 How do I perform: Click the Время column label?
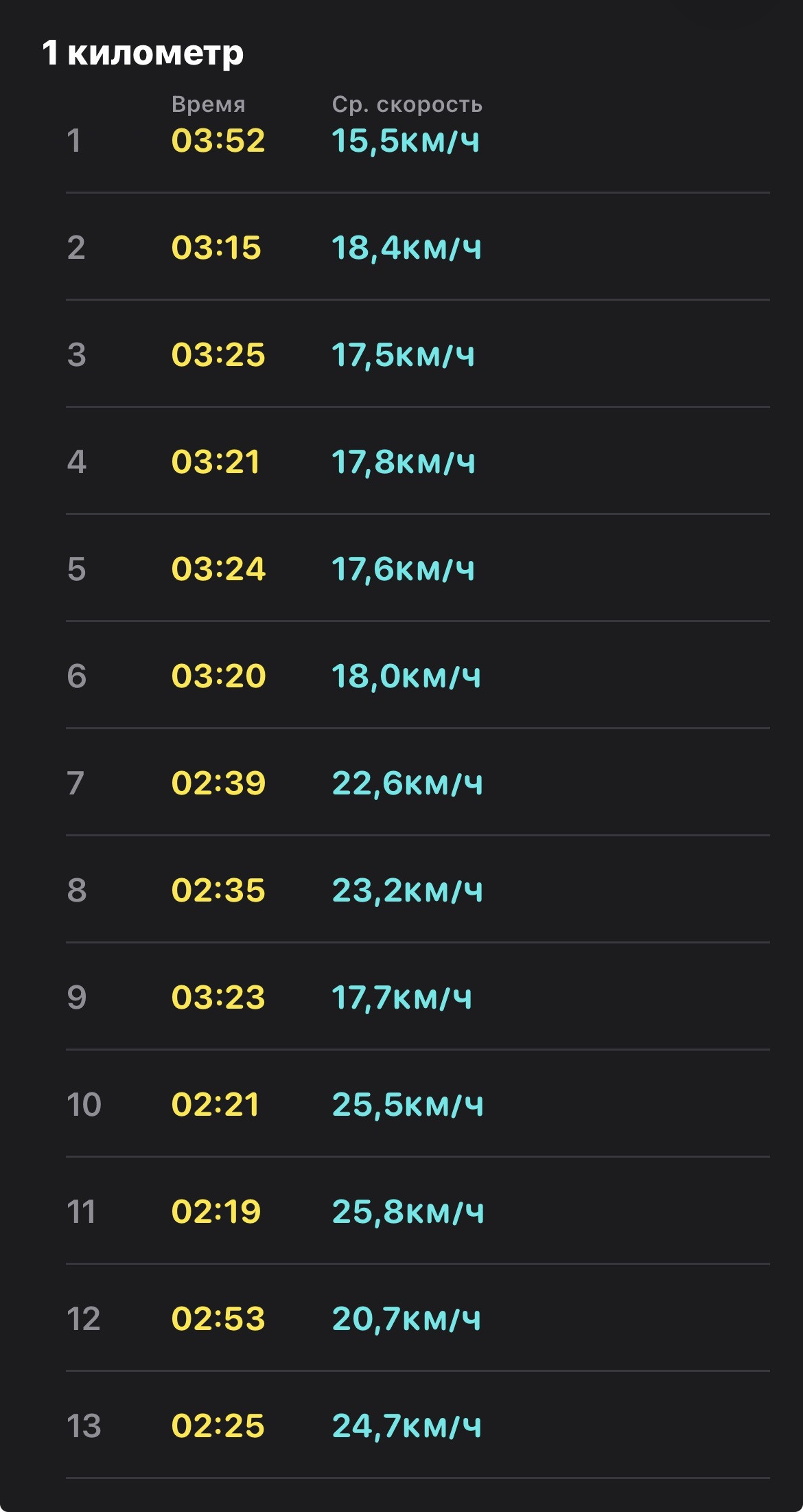(x=208, y=104)
